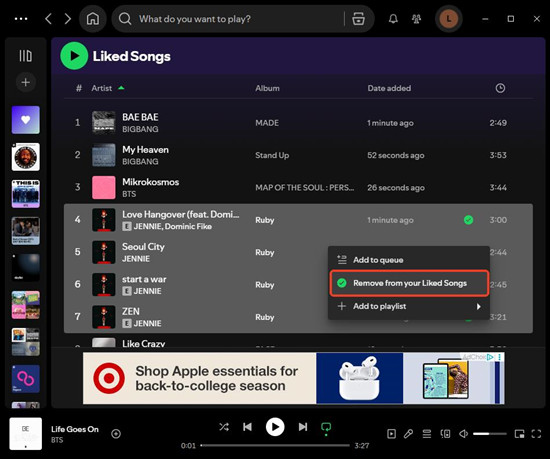
Task: Toggle repeat mode
Action: [326, 427]
